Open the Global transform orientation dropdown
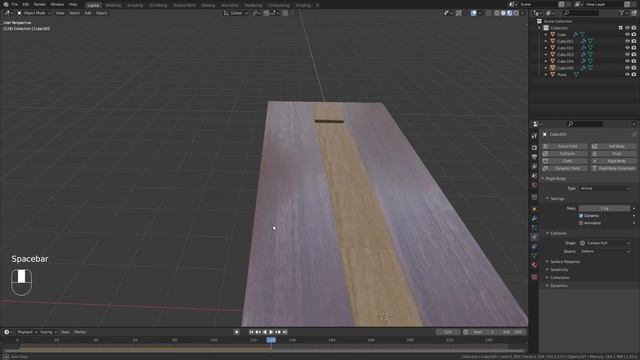The width and height of the screenshot is (640, 360). click(x=236, y=13)
